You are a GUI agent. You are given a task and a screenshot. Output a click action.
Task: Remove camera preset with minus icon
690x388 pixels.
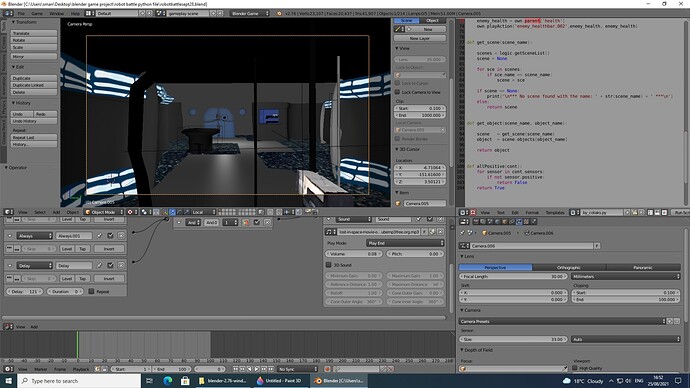click(677, 322)
